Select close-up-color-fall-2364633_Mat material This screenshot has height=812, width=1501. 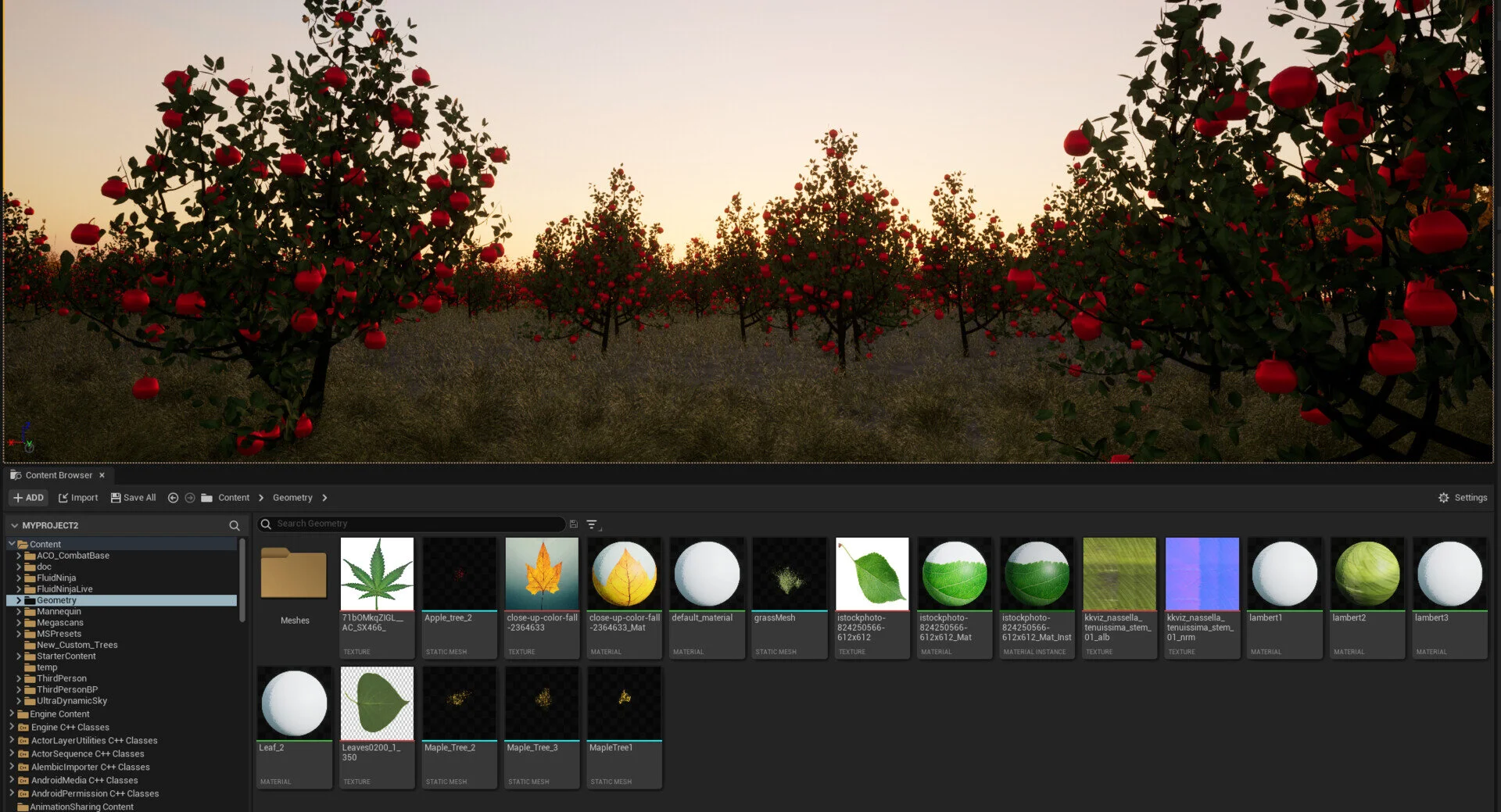[625, 597]
